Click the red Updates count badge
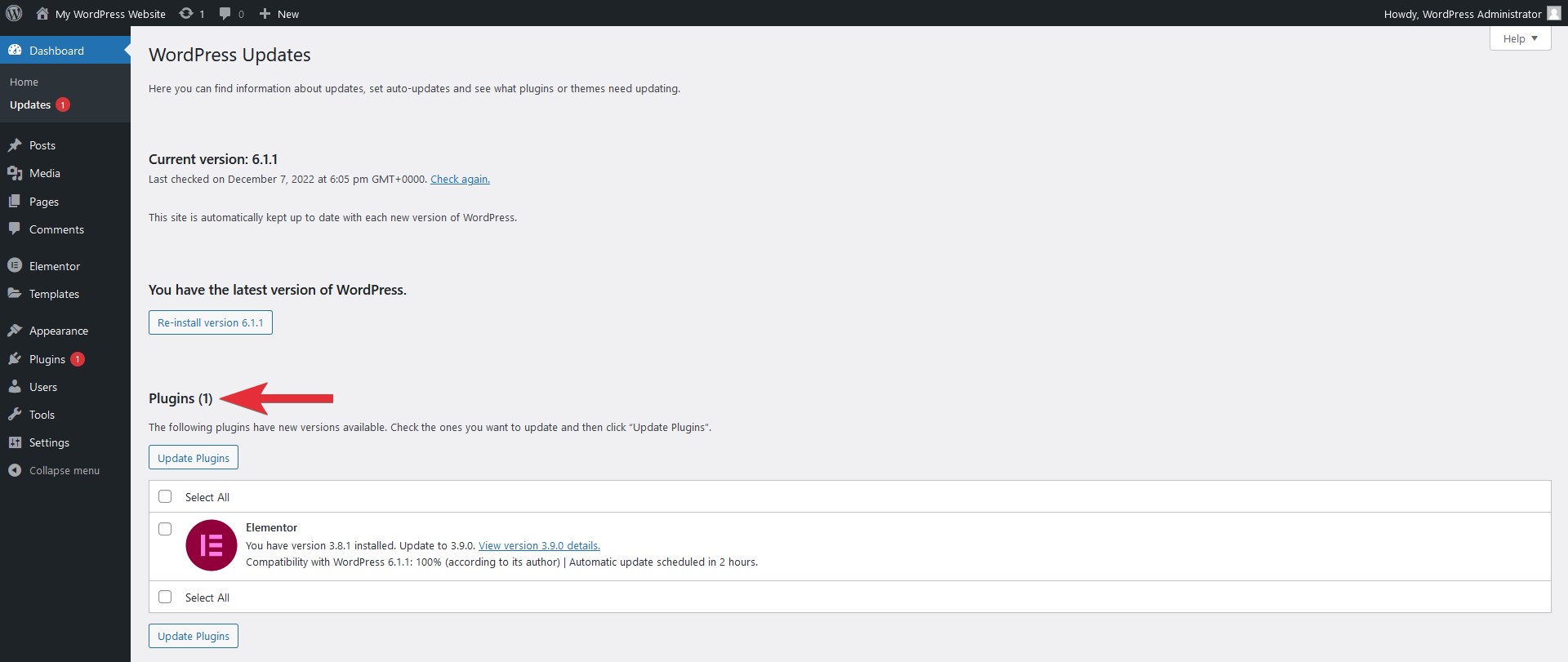 click(x=63, y=104)
